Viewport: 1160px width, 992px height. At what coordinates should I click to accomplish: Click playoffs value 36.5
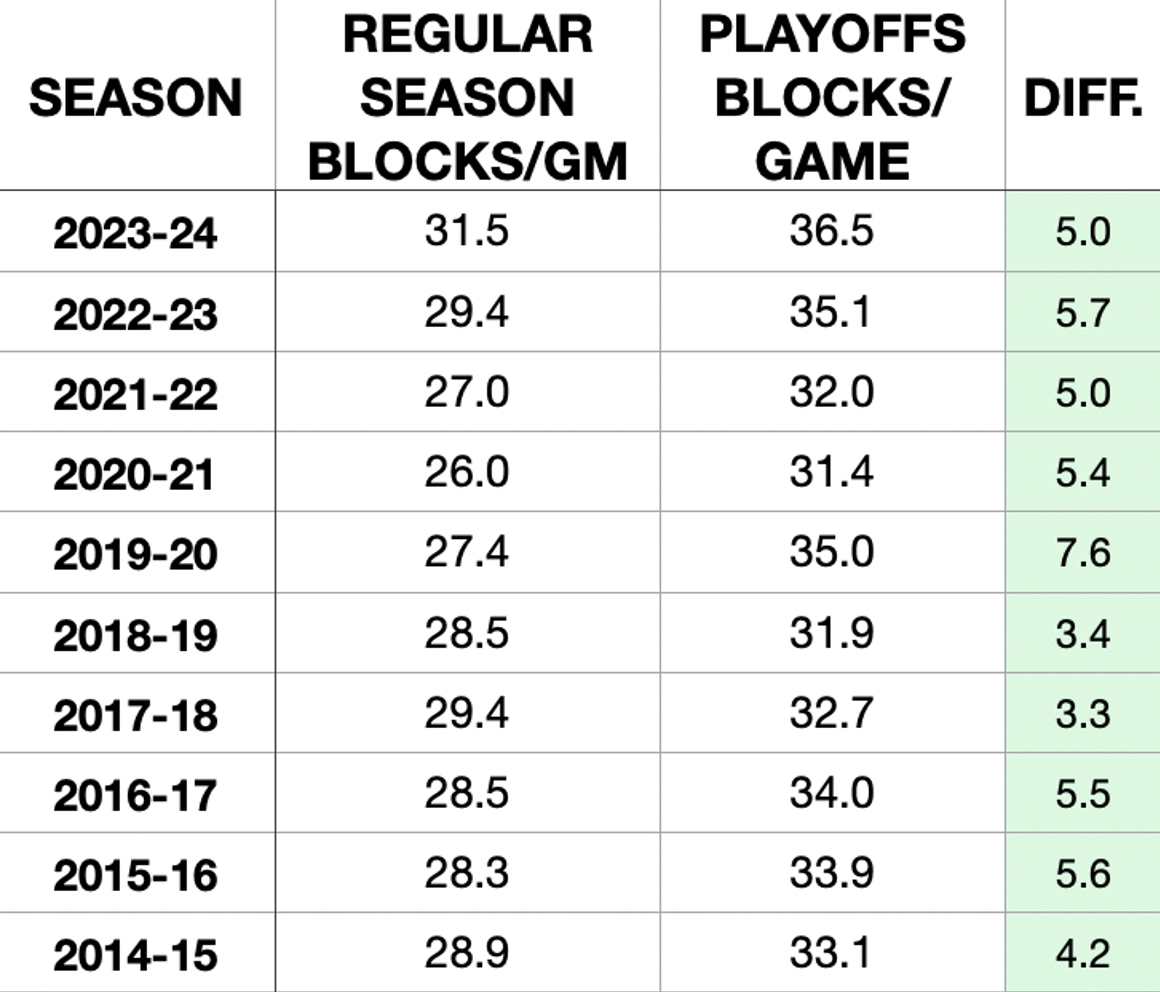[x=832, y=231]
